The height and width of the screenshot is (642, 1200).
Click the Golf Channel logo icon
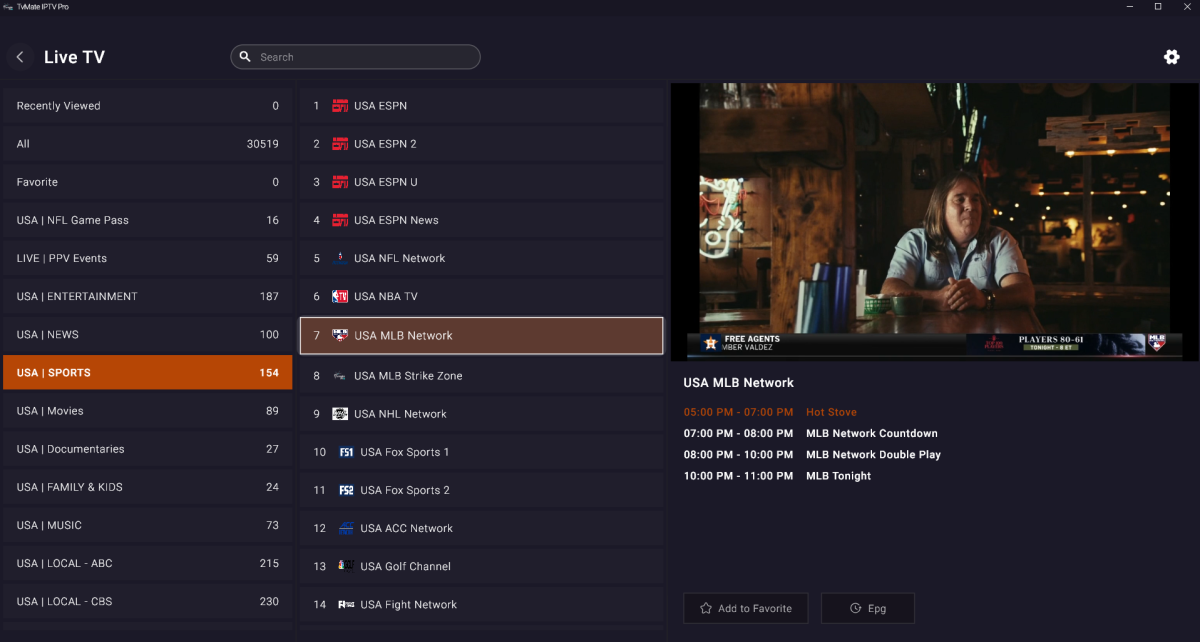click(x=346, y=566)
